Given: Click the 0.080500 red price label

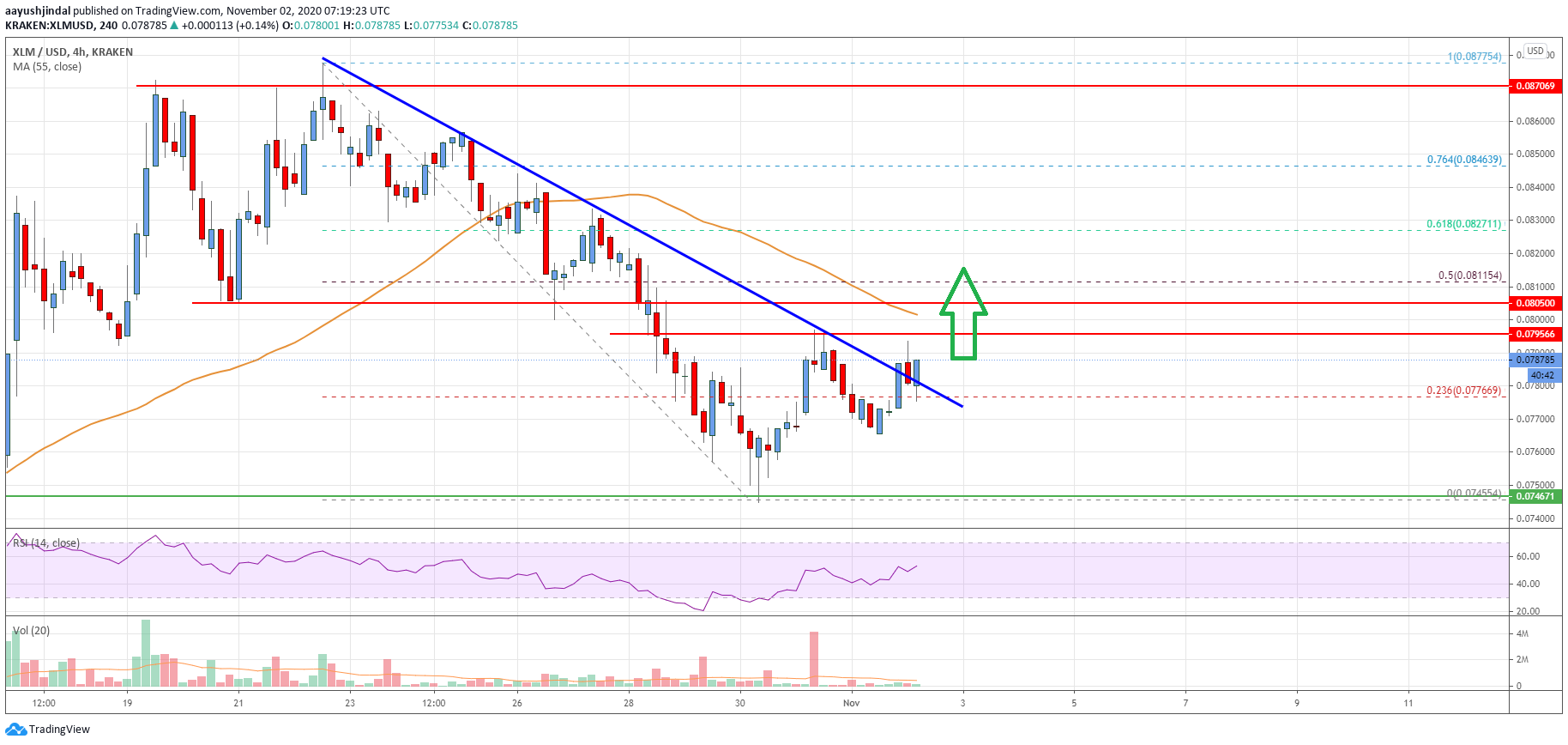Looking at the screenshot, I should coord(1535,303).
